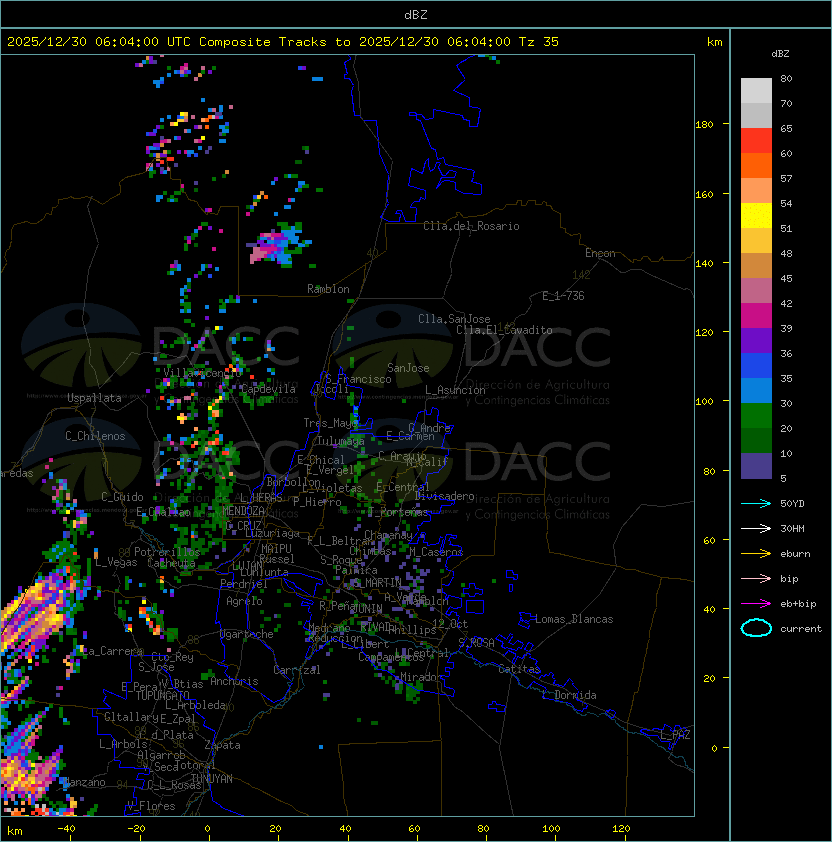Viewport: 832px width, 842px height.
Task: Click the '-40' value on horizontal km axis
Action: 66,829
